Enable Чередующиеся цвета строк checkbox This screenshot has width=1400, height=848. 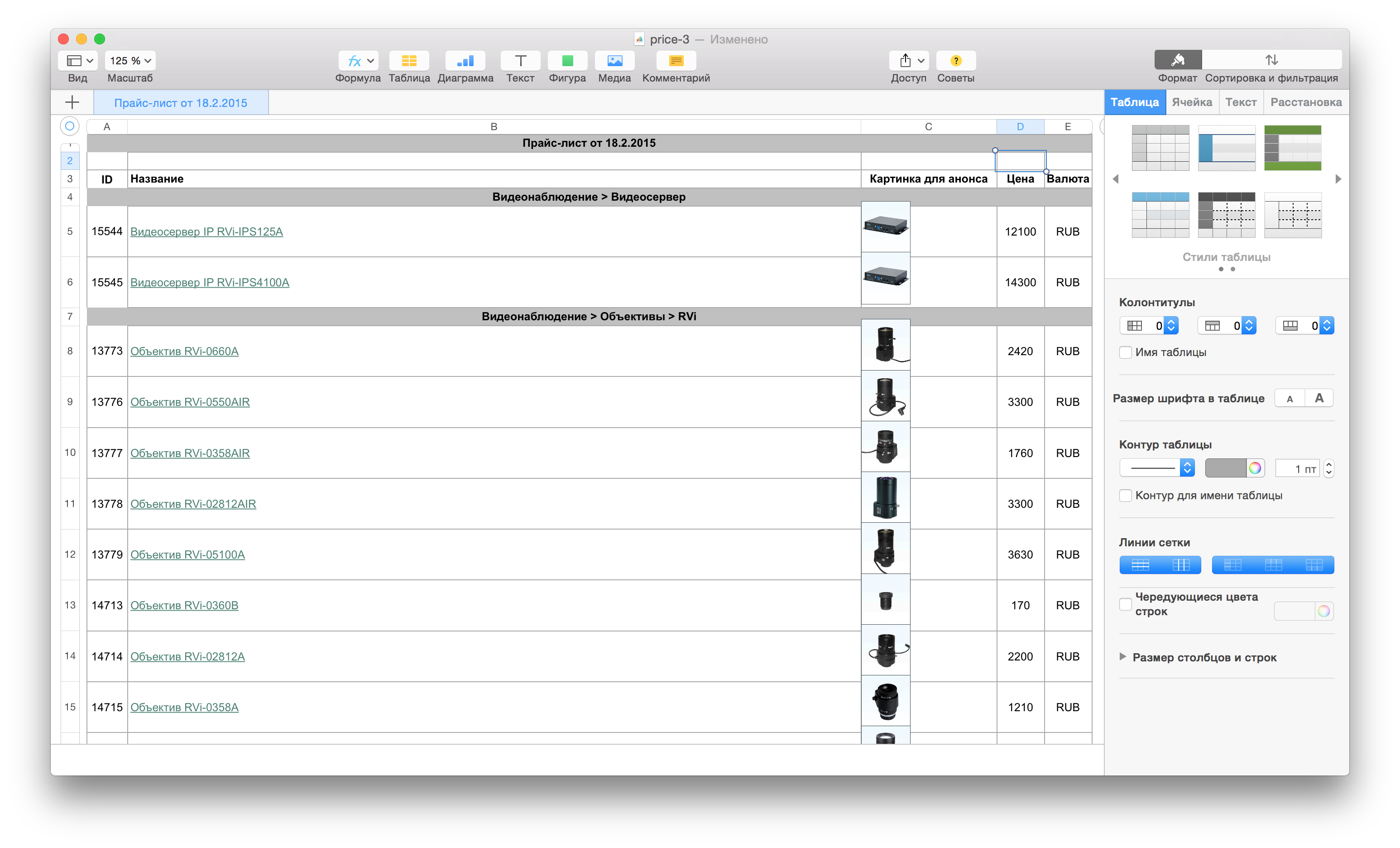pyautogui.click(x=1125, y=604)
